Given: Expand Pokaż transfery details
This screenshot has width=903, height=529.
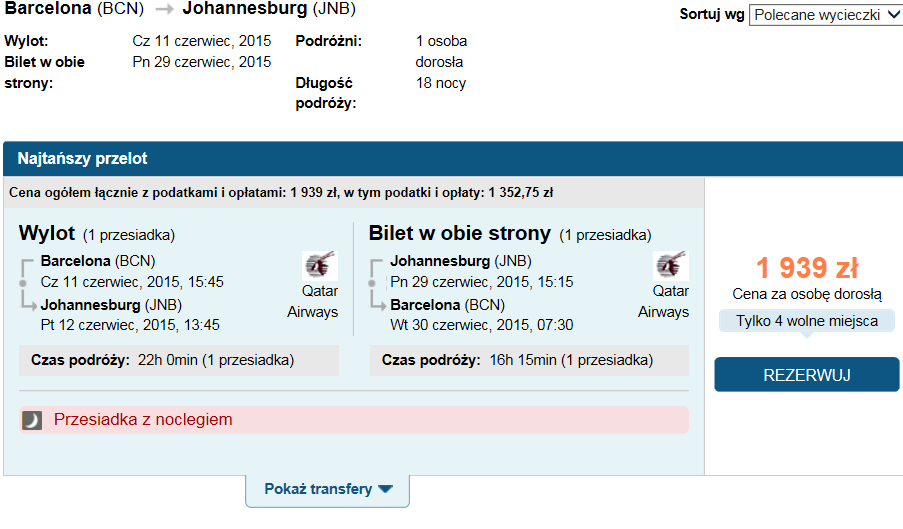Looking at the screenshot, I should click(x=328, y=490).
